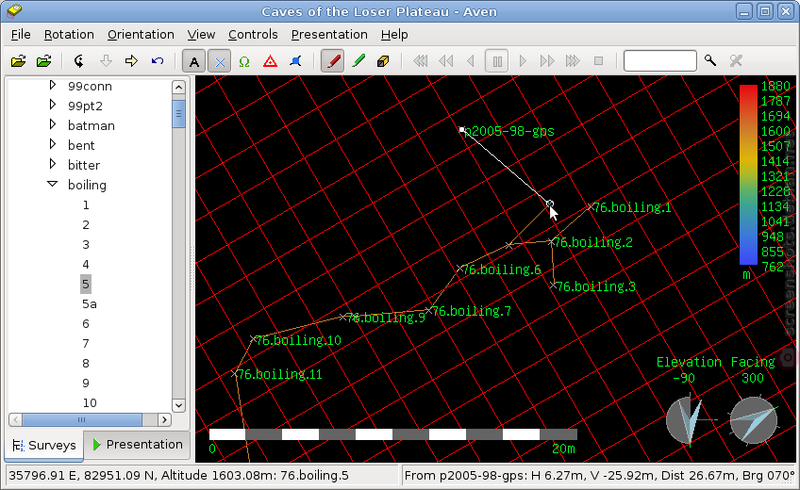Screen dimensions: 800x490
Task: Open the File menu
Action: [x=20, y=35]
